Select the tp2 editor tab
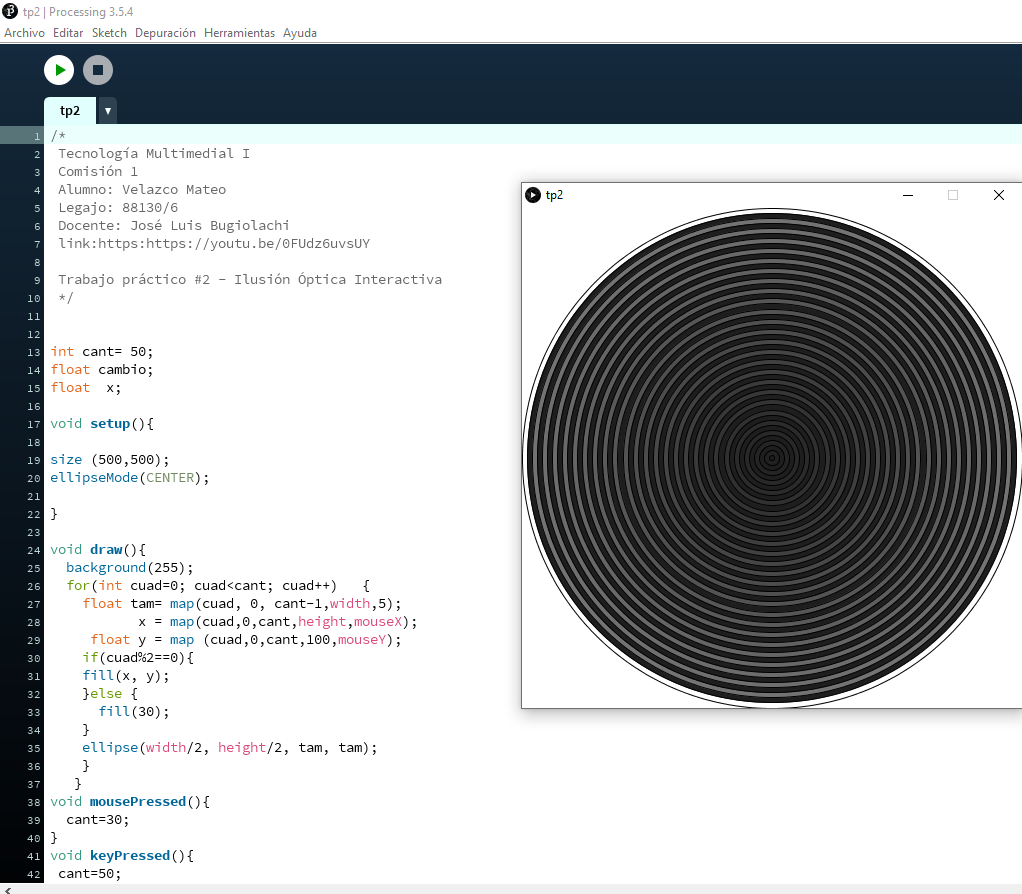The height and width of the screenshot is (894, 1022). point(69,111)
